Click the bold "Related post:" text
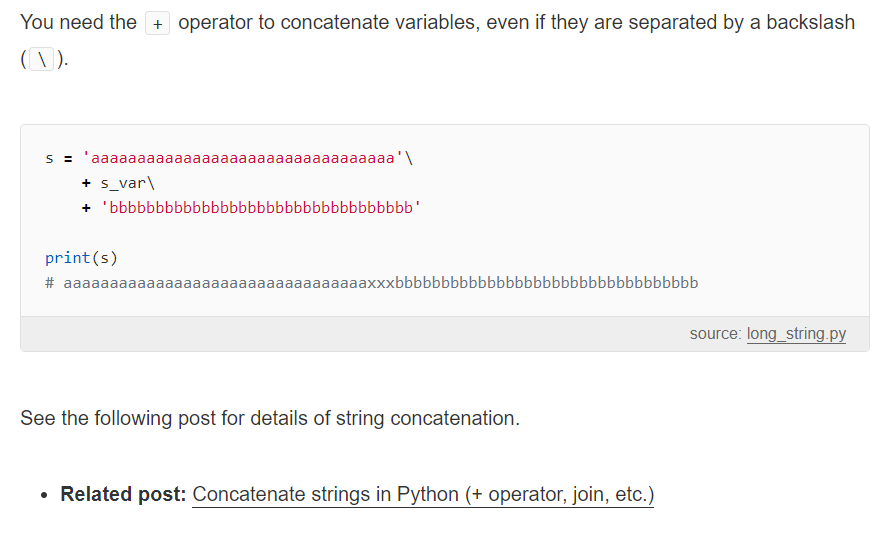This screenshot has width=882, height=535. (x=123, y=494)
